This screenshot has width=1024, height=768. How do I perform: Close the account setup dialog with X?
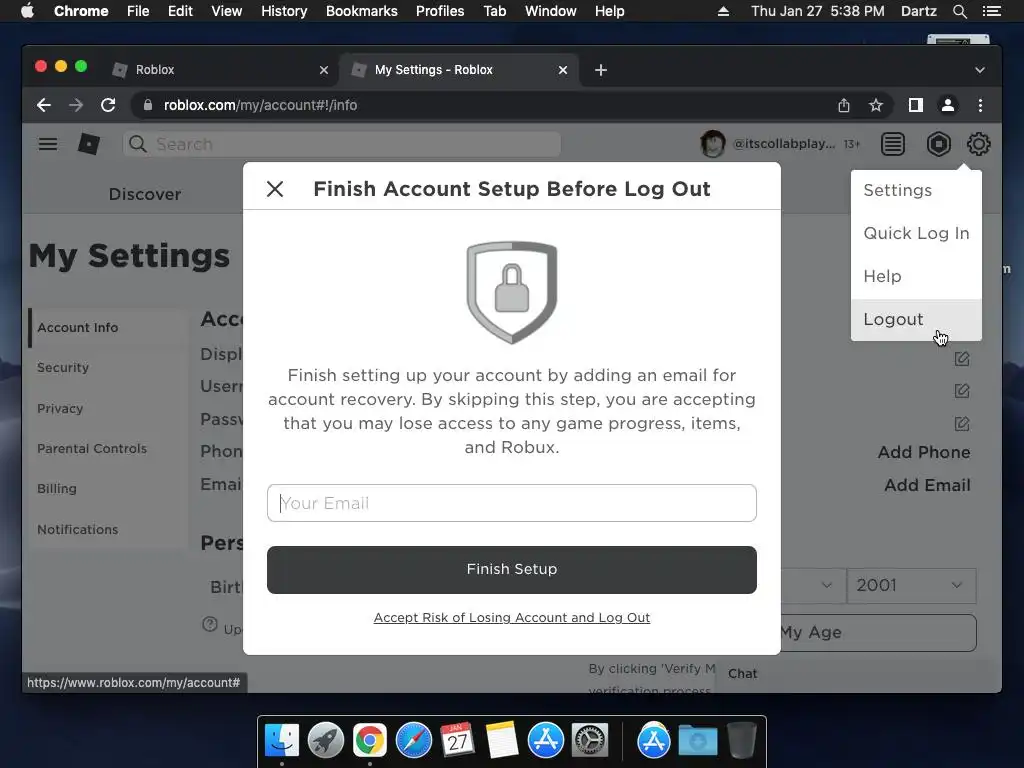pyautogui.click(x=275, y=189)
